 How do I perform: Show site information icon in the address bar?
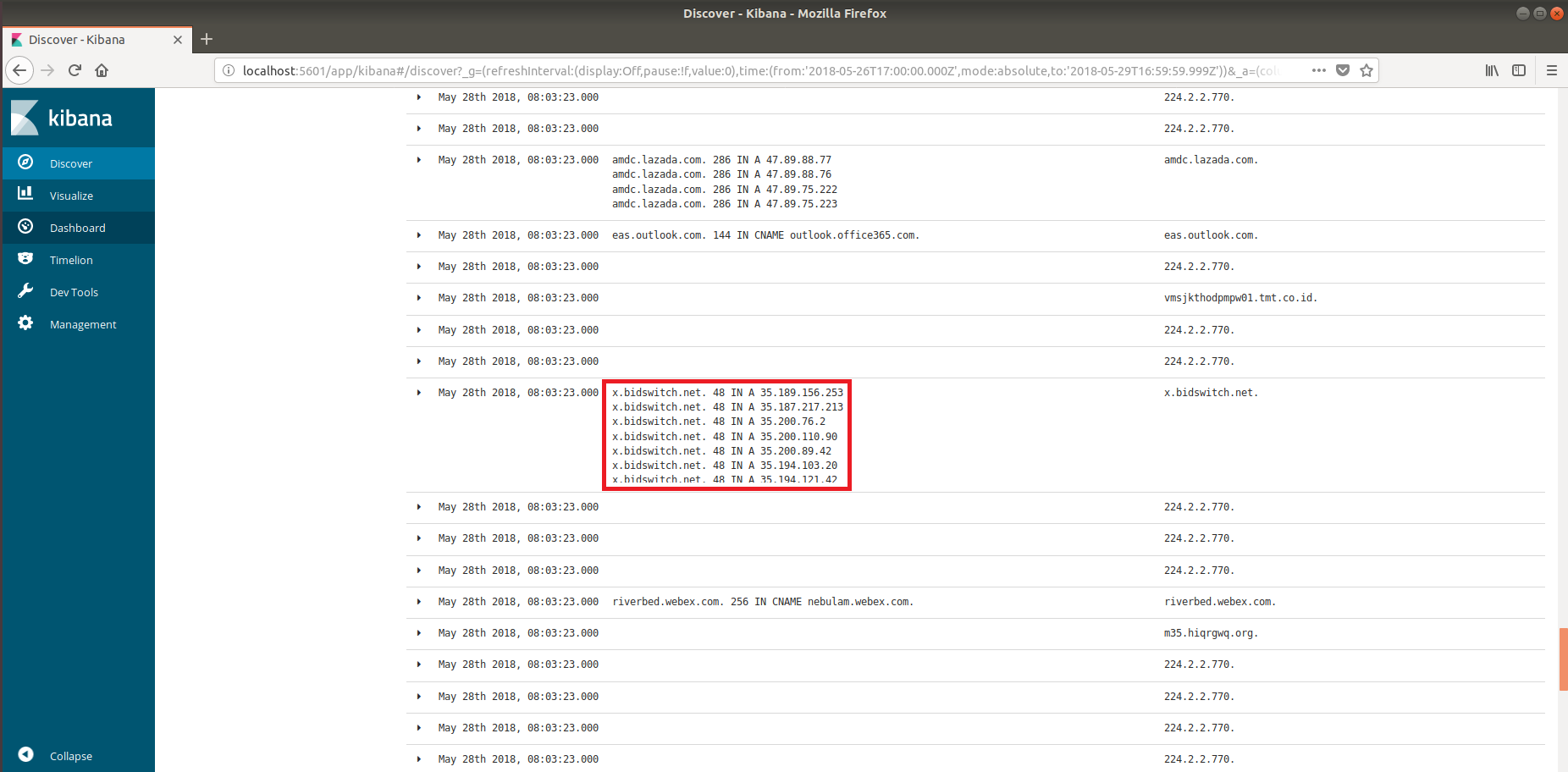point(228,70)
